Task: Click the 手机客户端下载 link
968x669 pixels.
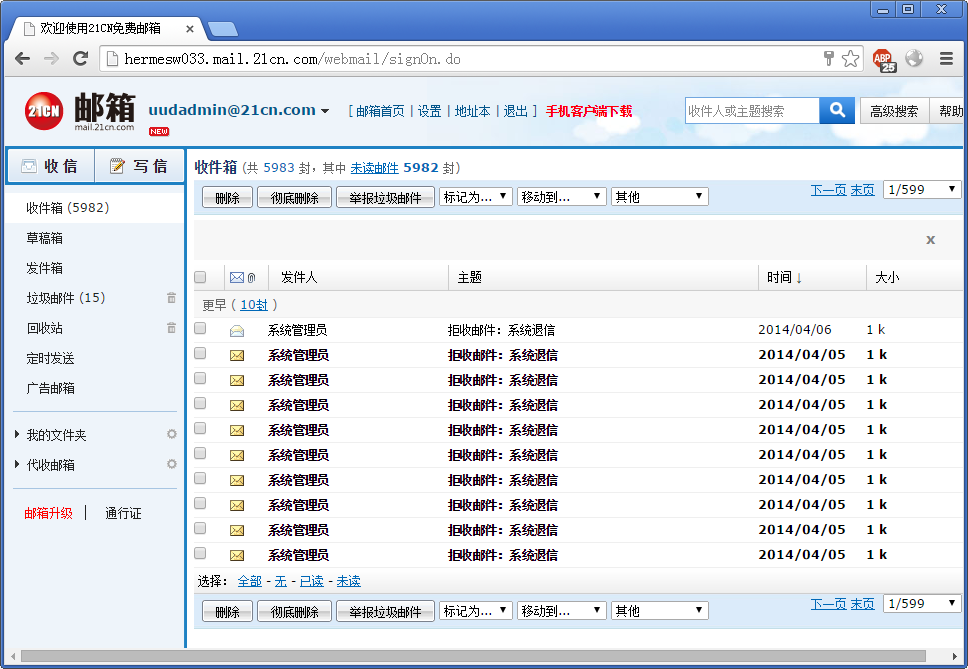Action: (589, 111)
